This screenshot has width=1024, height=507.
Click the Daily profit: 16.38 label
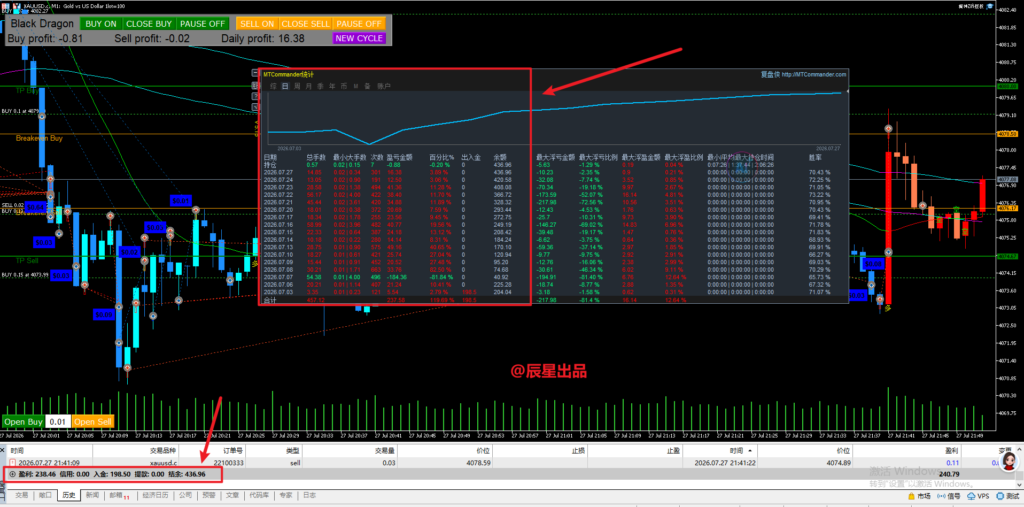click(263, 39)
